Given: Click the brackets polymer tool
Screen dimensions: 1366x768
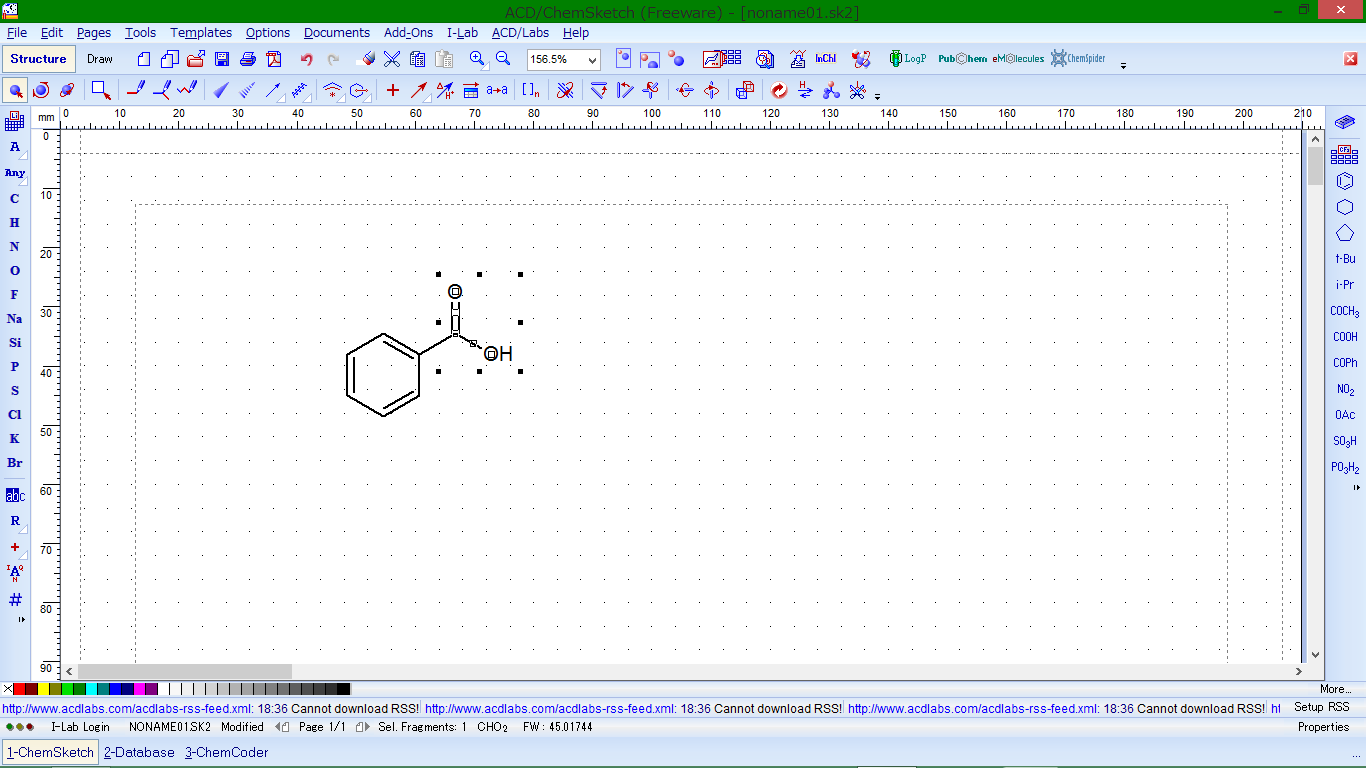Looking at the screenshot, I should coord(531,90).
